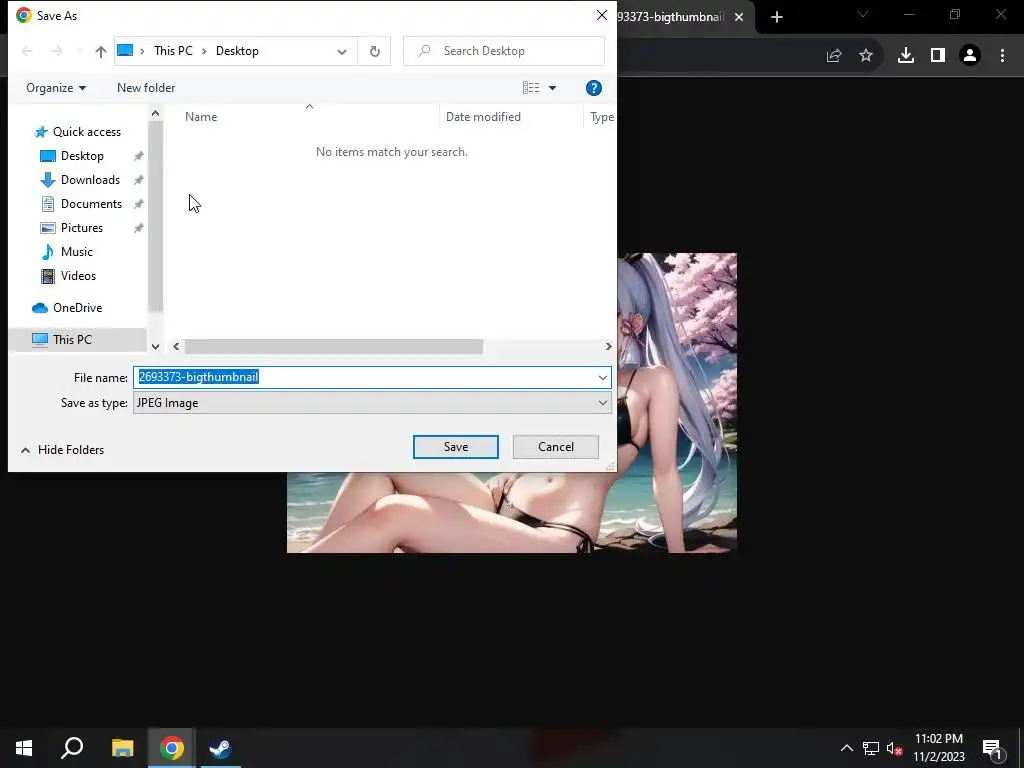Create a New folder
Screen dimensions: 1024x768
146,88
